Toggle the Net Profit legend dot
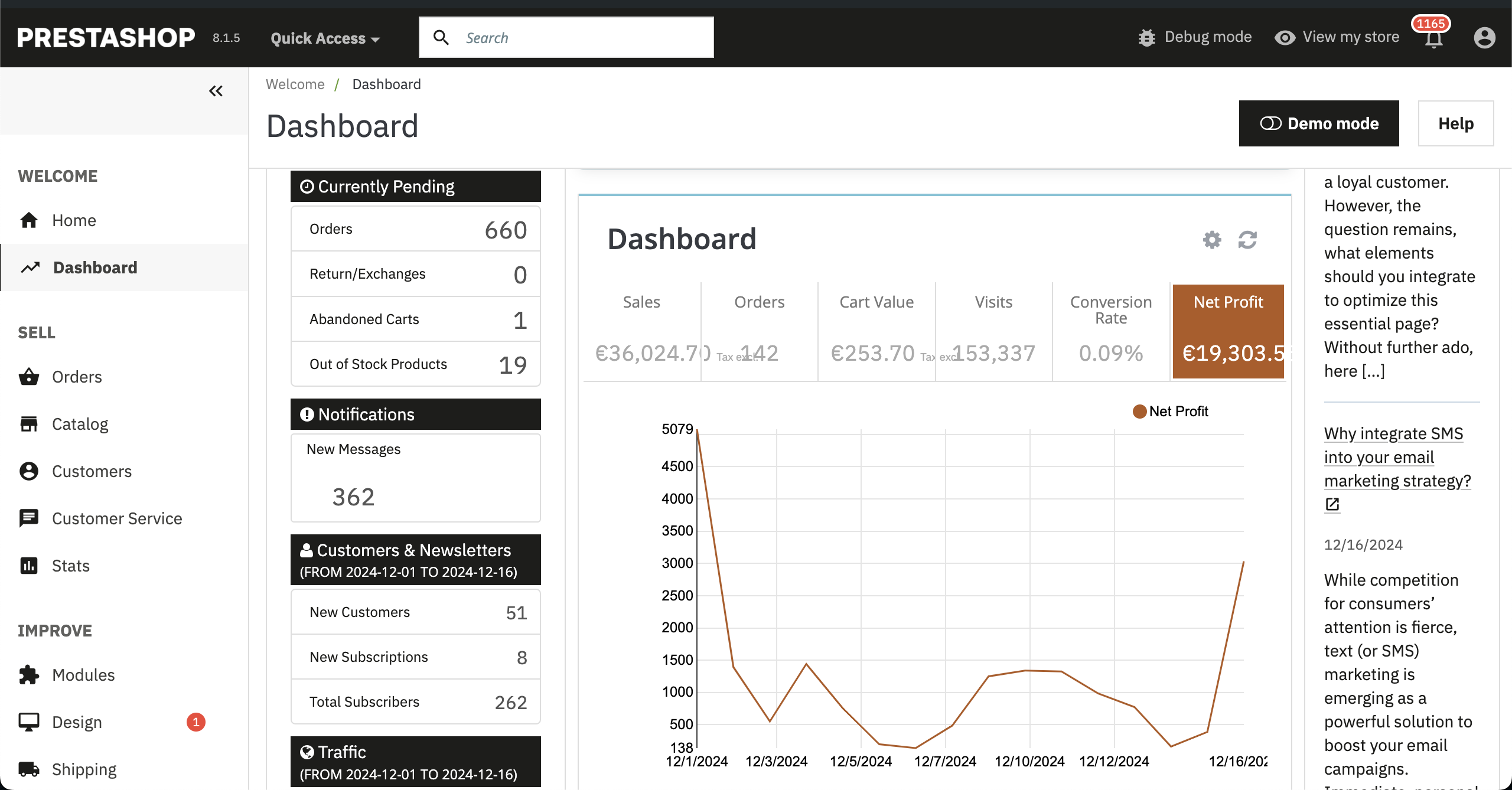1512x790 pixels. click(x=1139, y=412)
